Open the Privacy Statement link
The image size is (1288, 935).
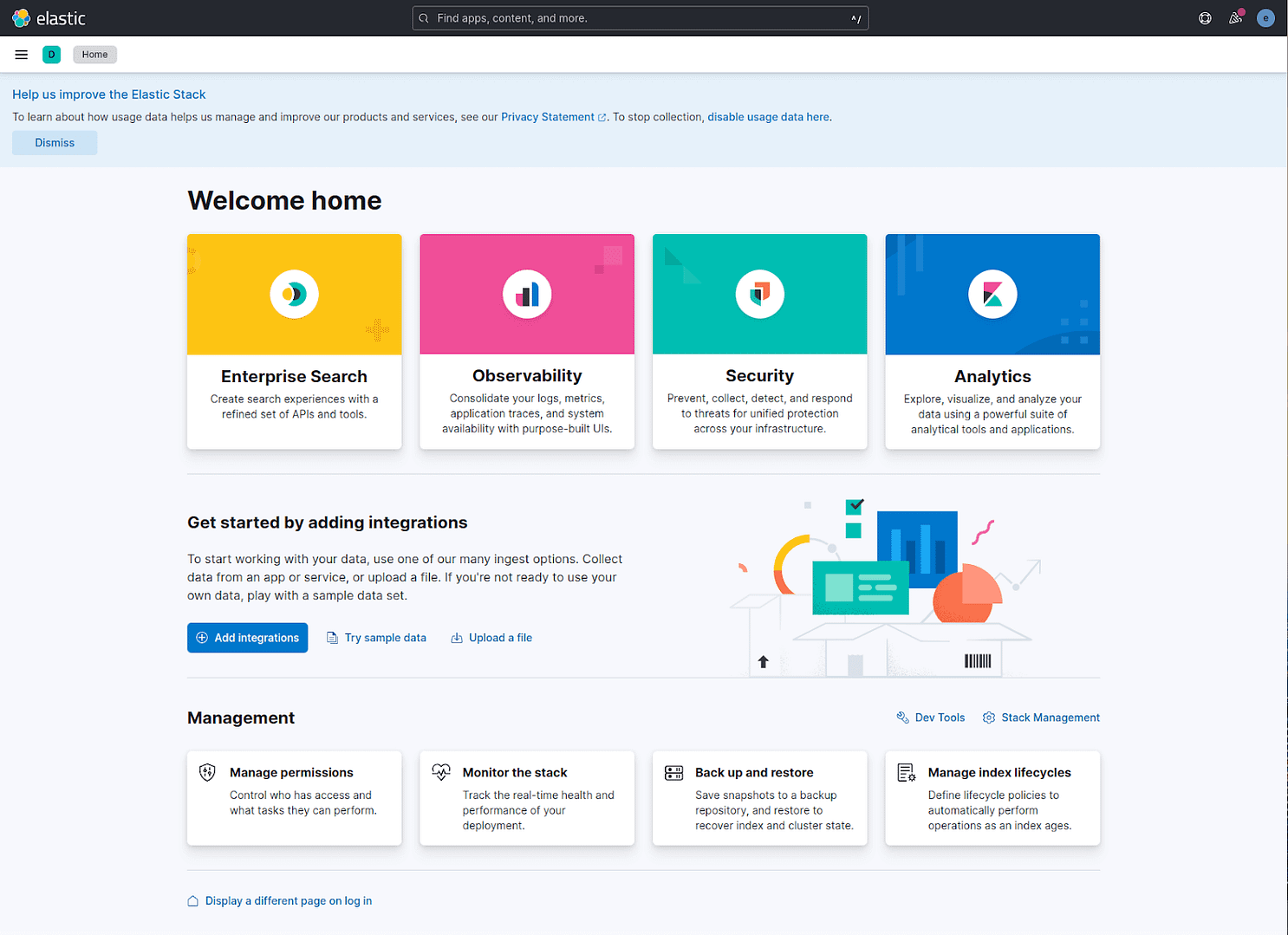click(548, 116)
